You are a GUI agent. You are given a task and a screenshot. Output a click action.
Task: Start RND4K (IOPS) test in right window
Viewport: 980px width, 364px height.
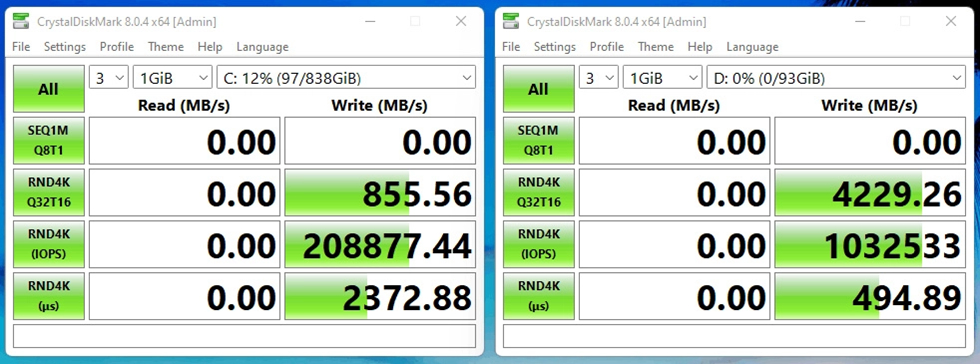[538, 244]
